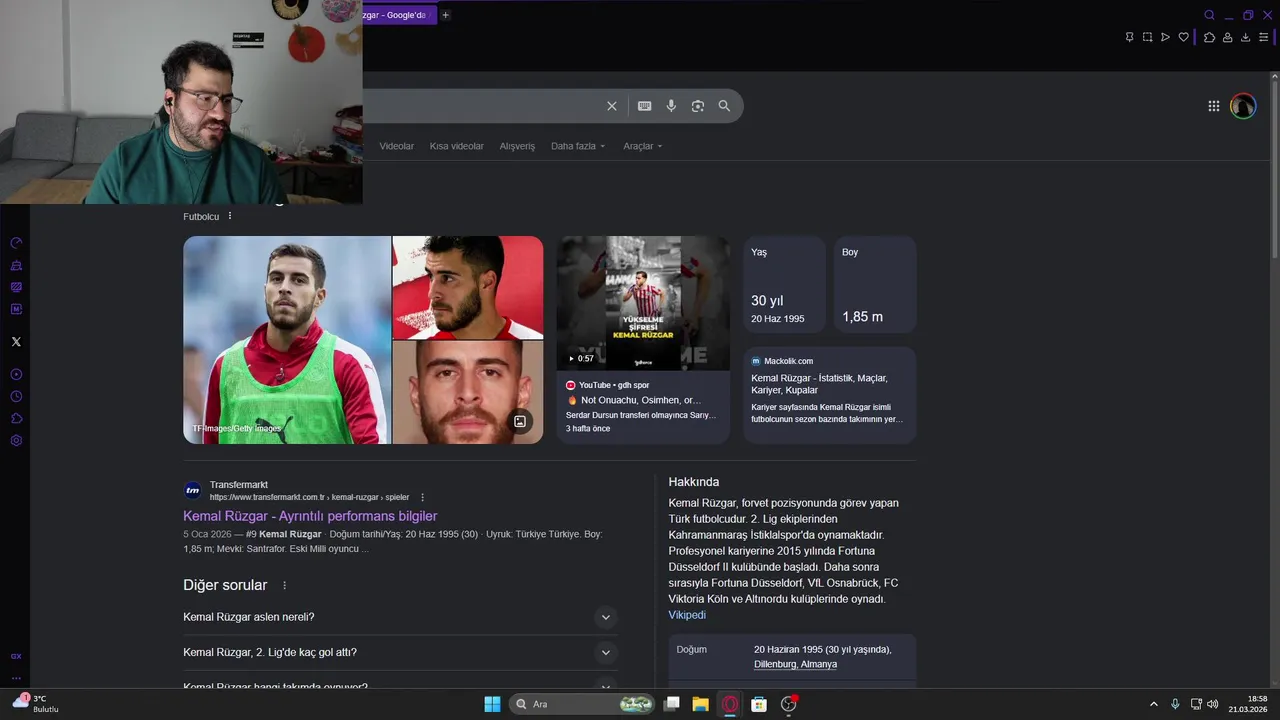This screenshot has height=720, width=1280.
Task: Open Opera easy setup sliders icon
Action: (x=1264, y=37)
